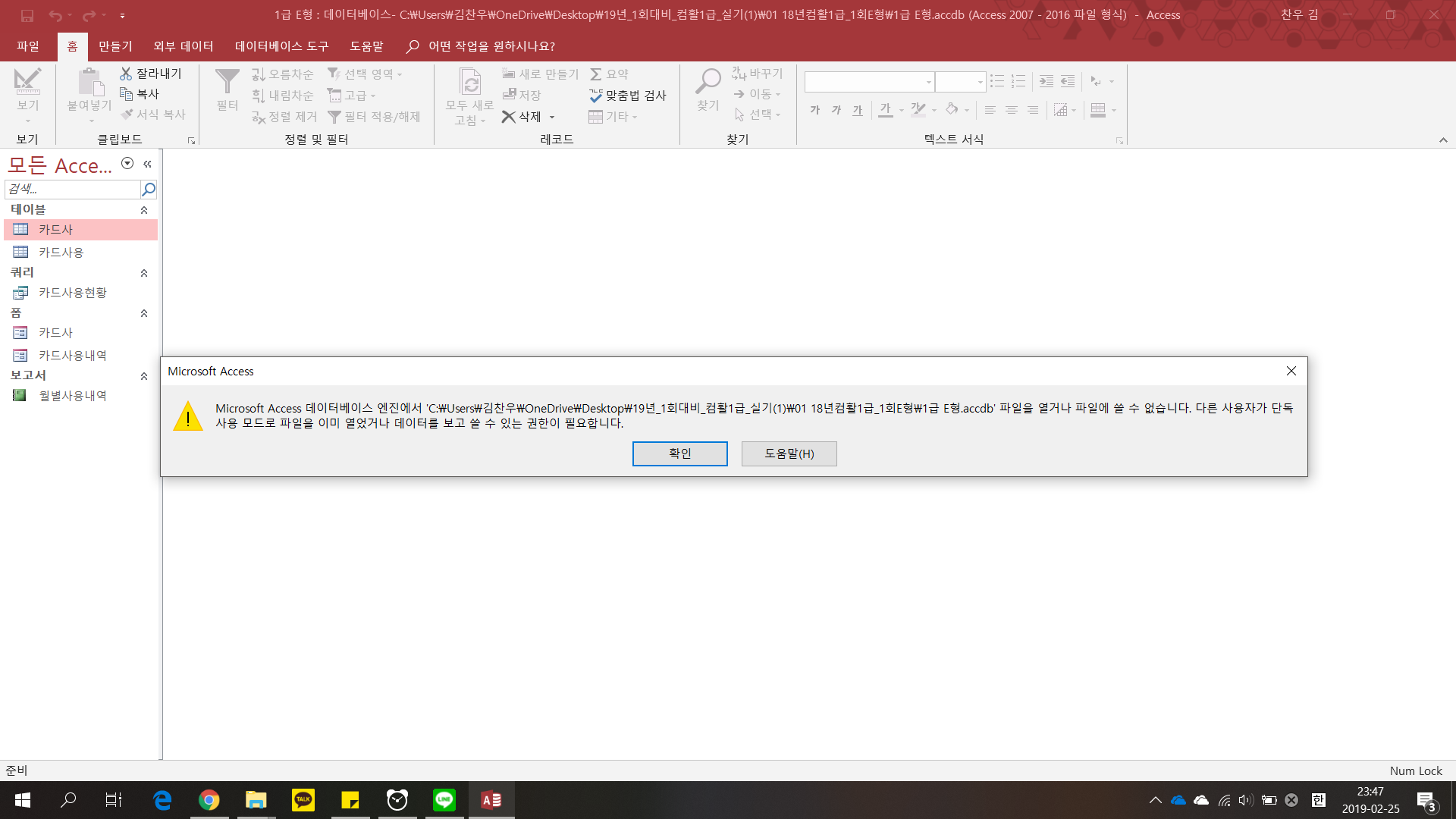This screenshot has width=1456, height=819.
Task: Collapse the ribbon with the arrow
Action: pos(1443,140)
